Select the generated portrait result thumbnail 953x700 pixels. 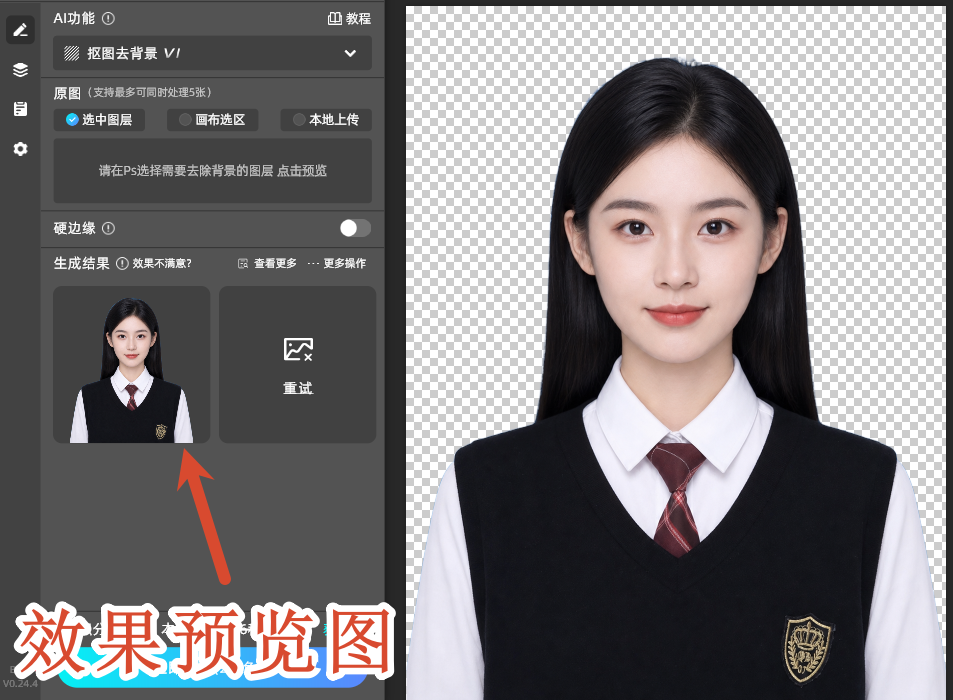(x=131, y=365)
